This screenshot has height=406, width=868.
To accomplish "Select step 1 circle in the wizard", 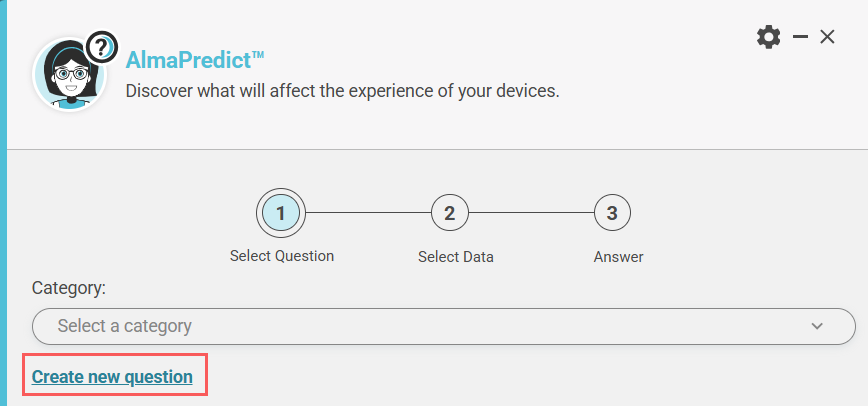I will click(281, 212).
